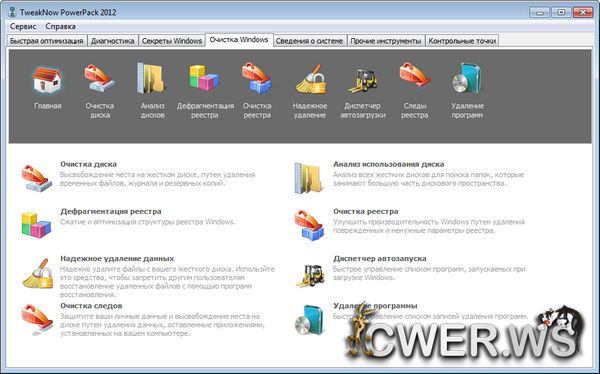600x374 pixels.
Task: Open the Надежное удаление данных heading link
Action: click(x=117, y=259)
